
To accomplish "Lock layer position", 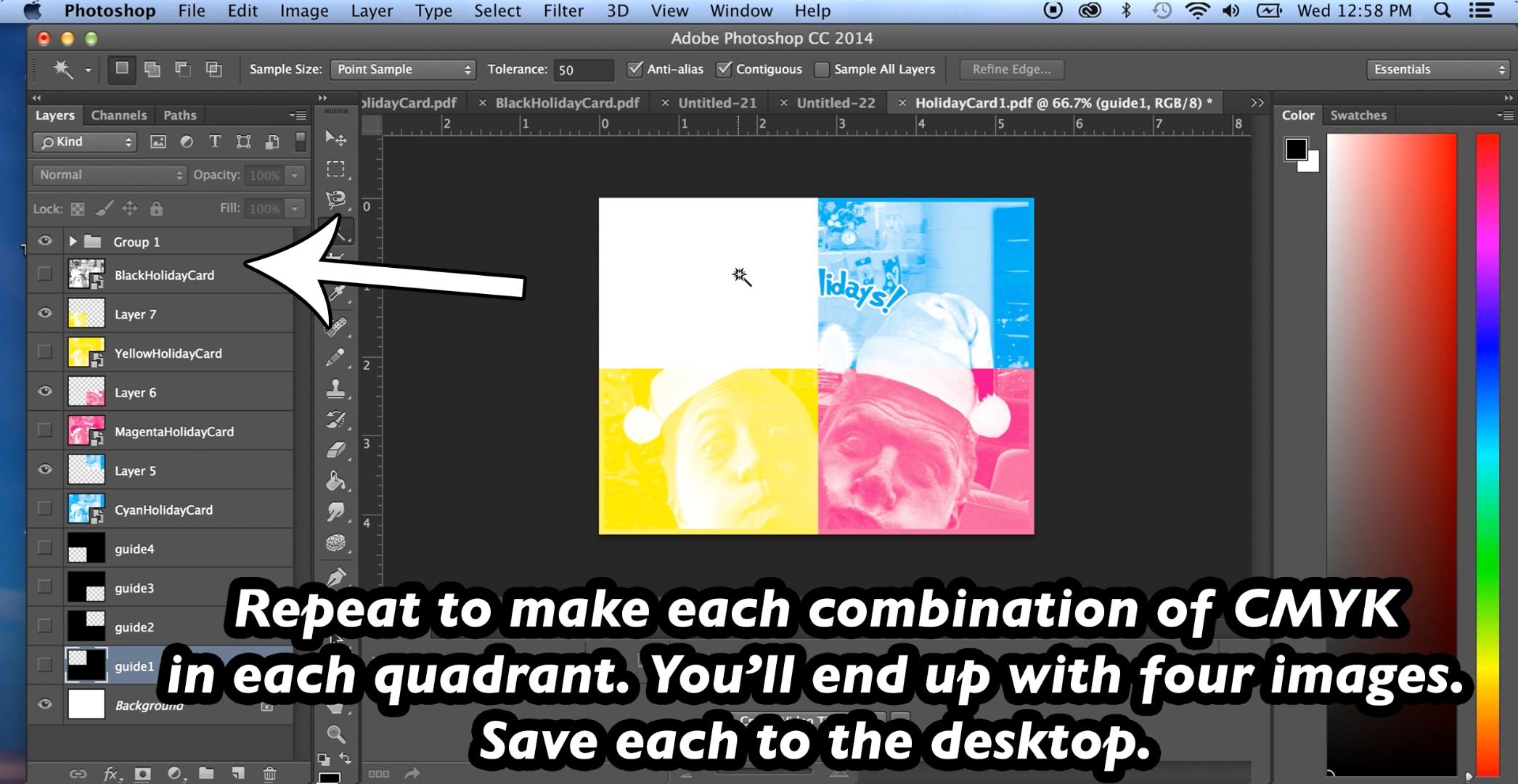I will (130, 209).
